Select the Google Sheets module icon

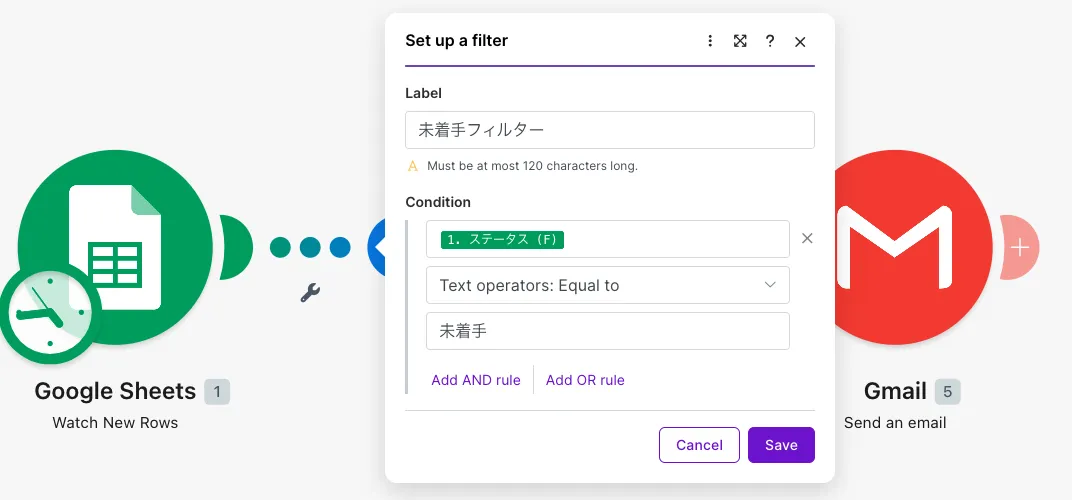(x=115, y=248)
